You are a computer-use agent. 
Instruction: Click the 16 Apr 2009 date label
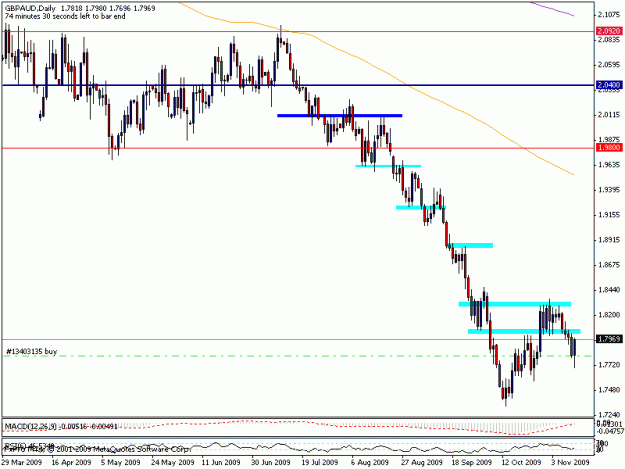tap(71, 462)
